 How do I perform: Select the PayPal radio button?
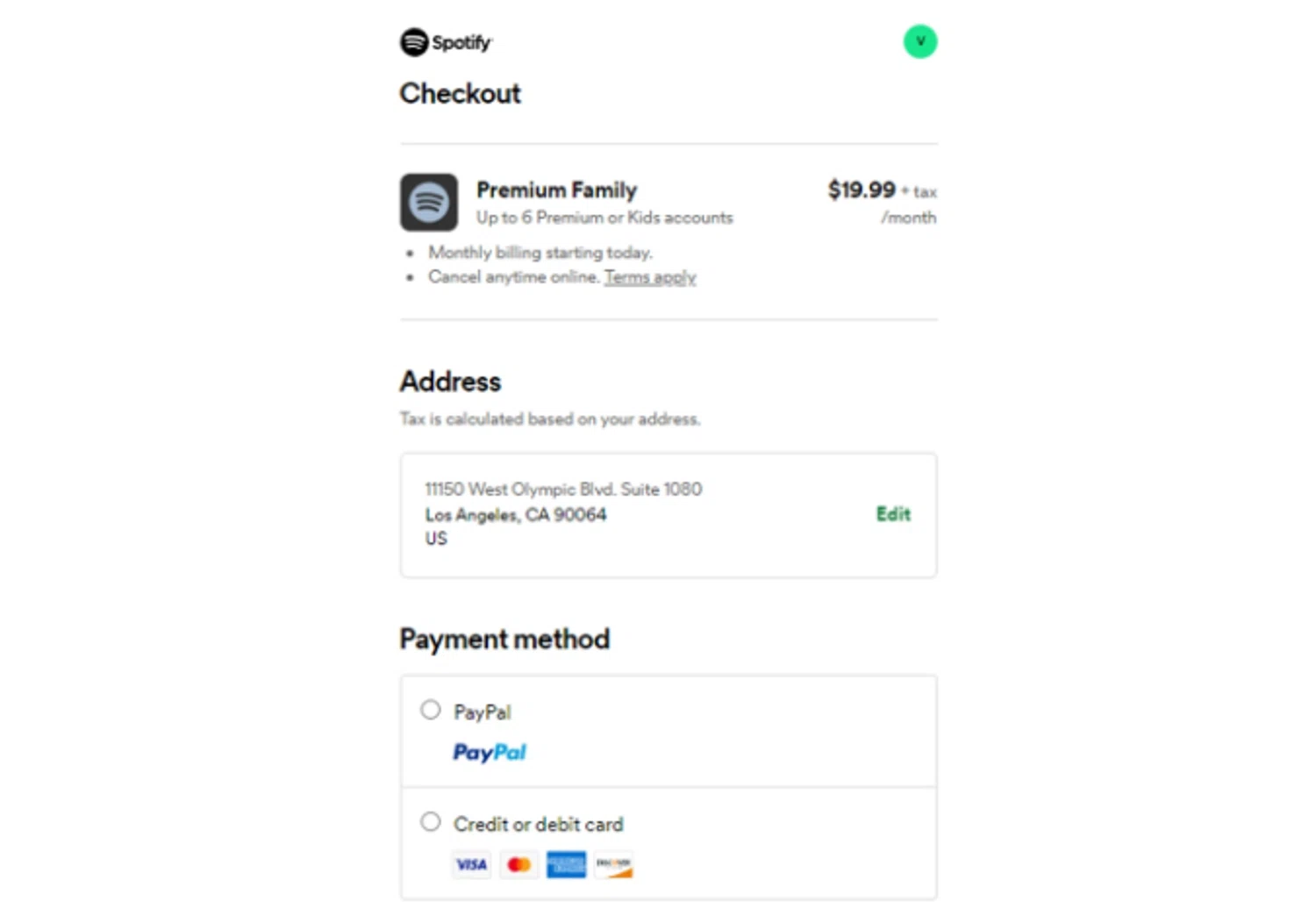pos(430,710)
